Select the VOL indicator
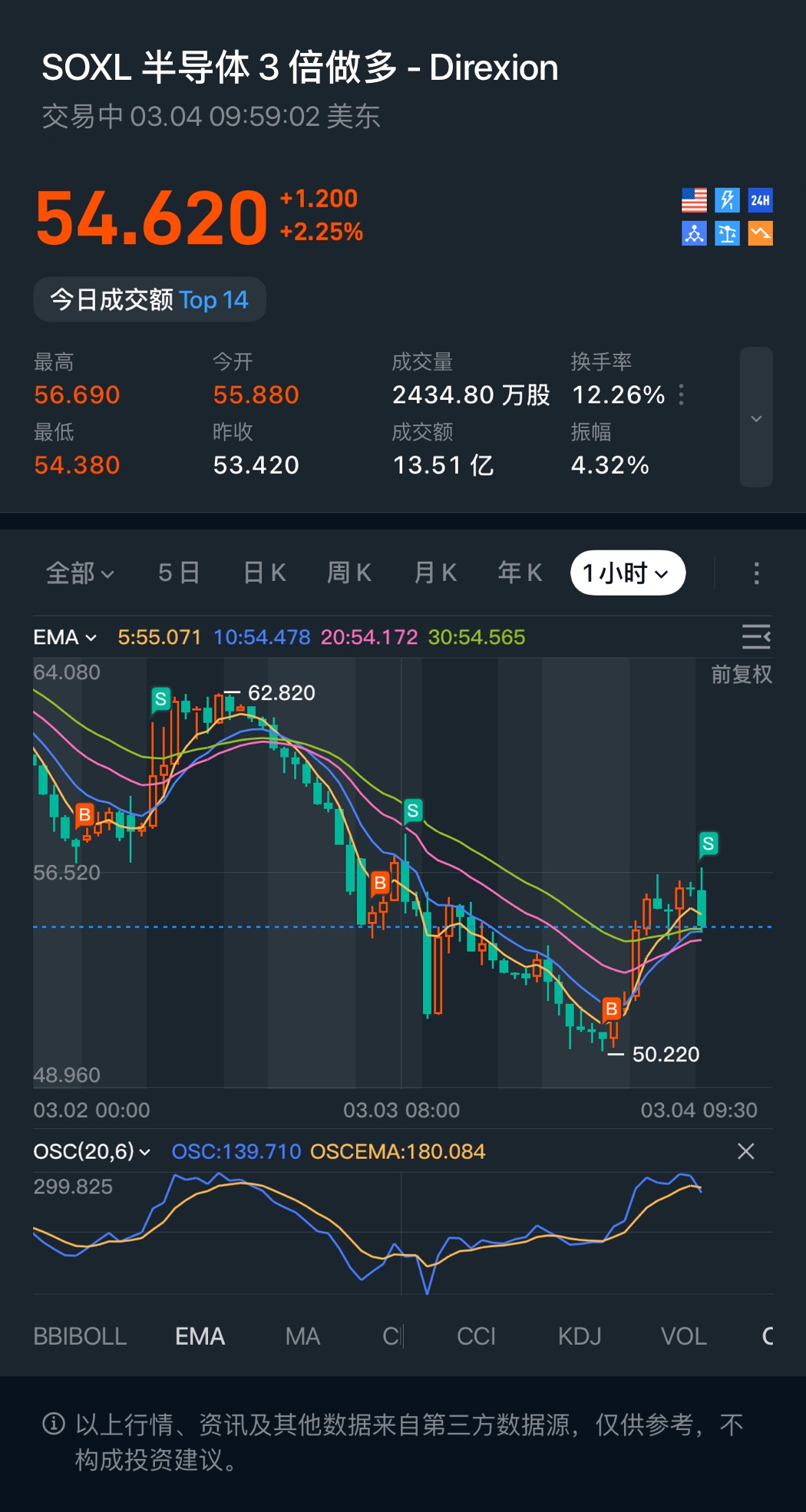Image resolution: width=806 pixels, height=1512 pixels. point(684,1336)
